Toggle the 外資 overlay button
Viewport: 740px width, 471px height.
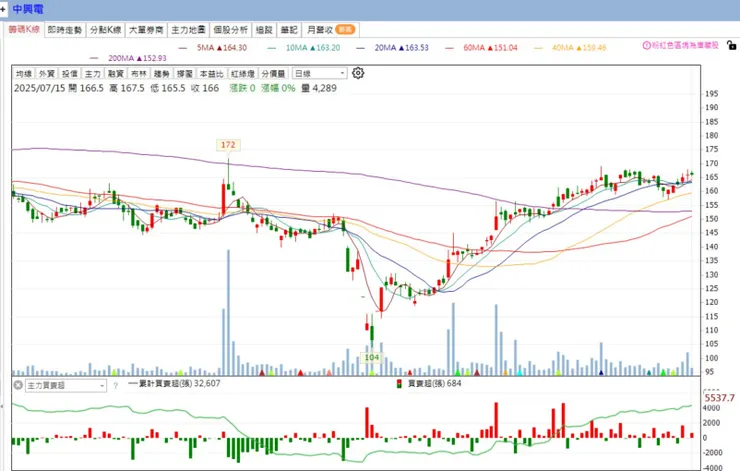coord(47,74)
